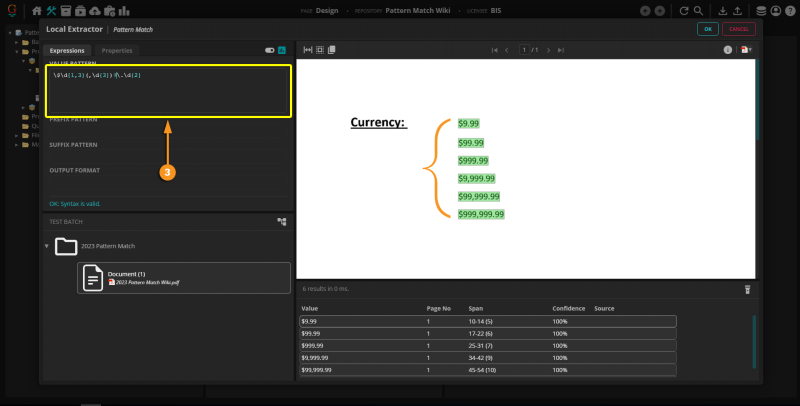
Task: Click the Confidence column header
Action: point(568,309)
